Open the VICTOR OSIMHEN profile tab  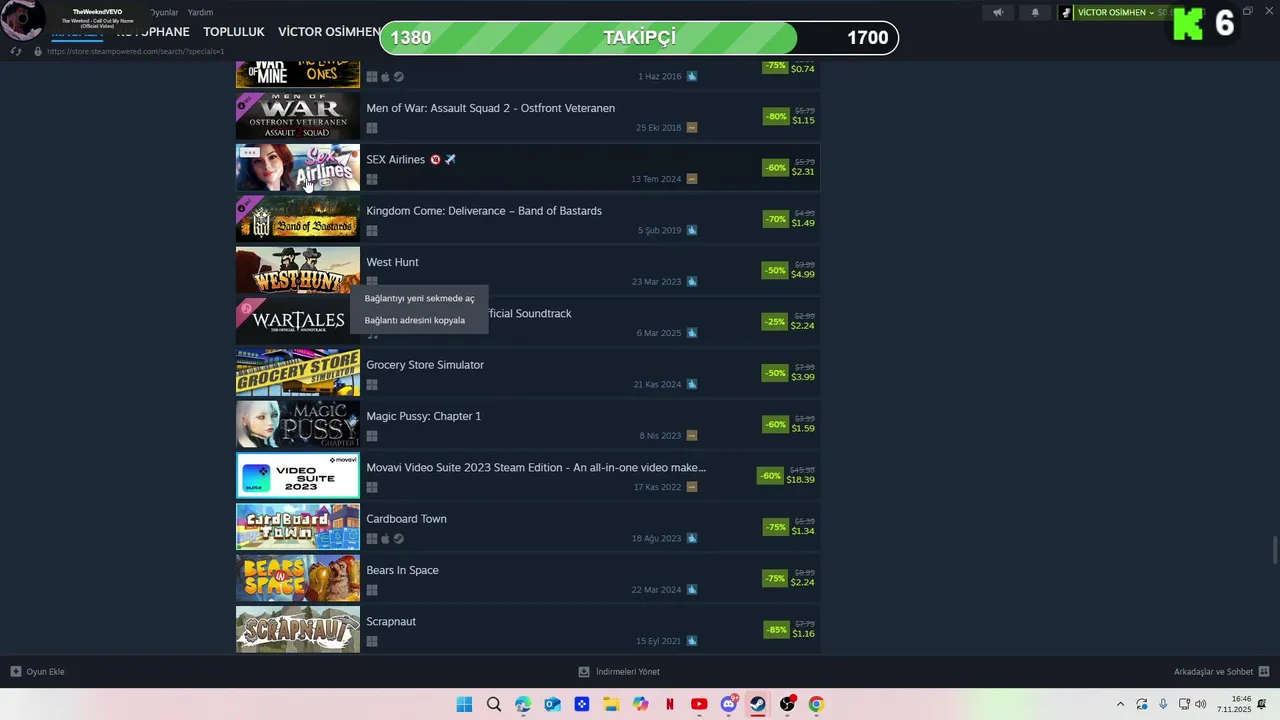point(329,32)
